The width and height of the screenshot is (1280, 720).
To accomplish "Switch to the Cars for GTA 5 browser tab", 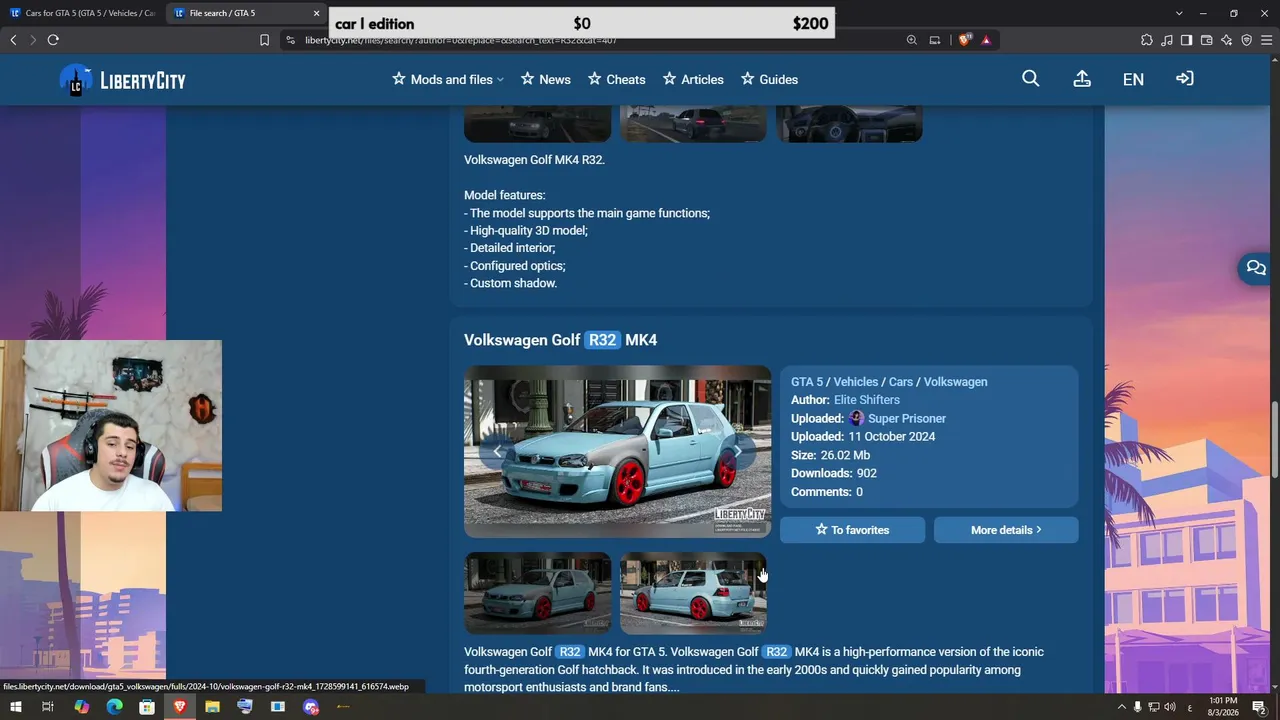I will [82, 13].
